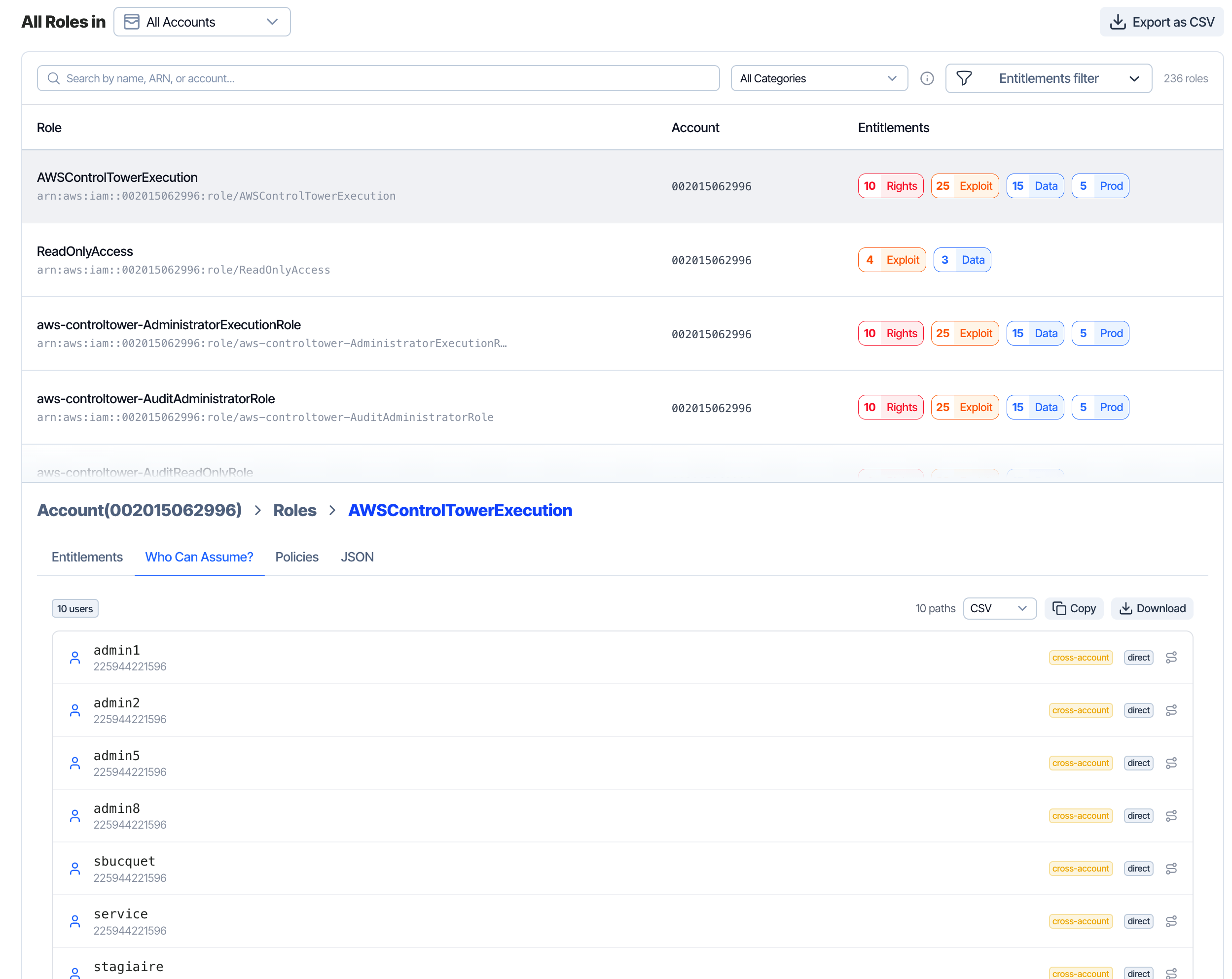Click the funnel filter icon
The width and height of the screenshot is (1232, 979).
point(964,78)
